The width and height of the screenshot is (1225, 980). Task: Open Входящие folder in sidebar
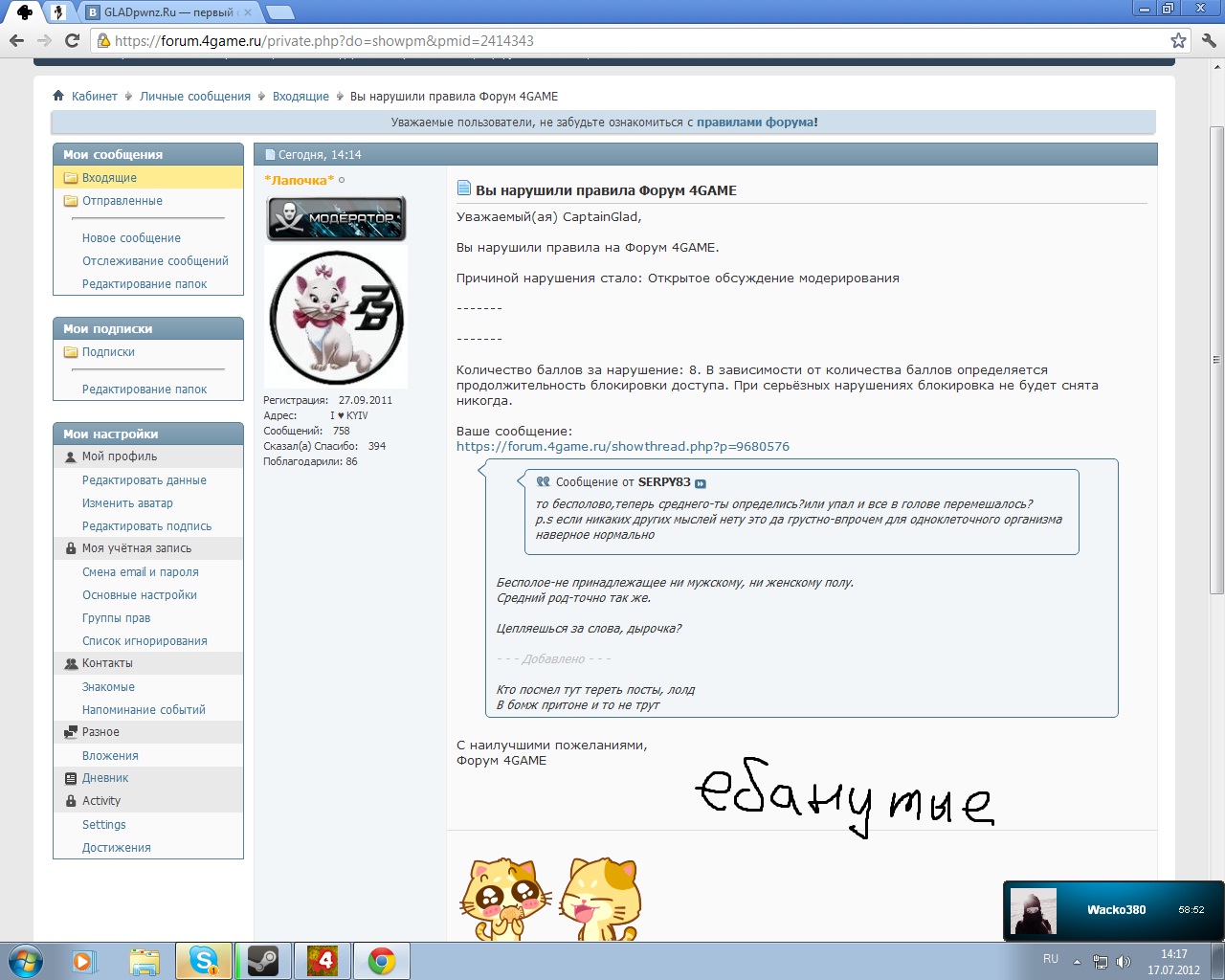coord(109,178)
